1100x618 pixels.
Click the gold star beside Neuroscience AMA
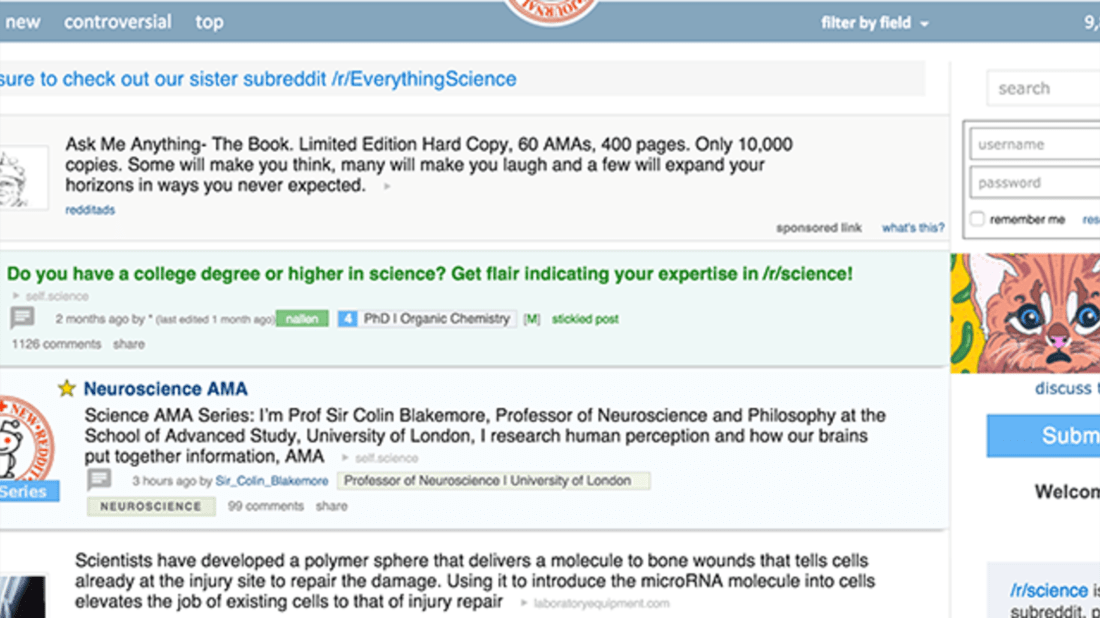(x=67, y=389)
